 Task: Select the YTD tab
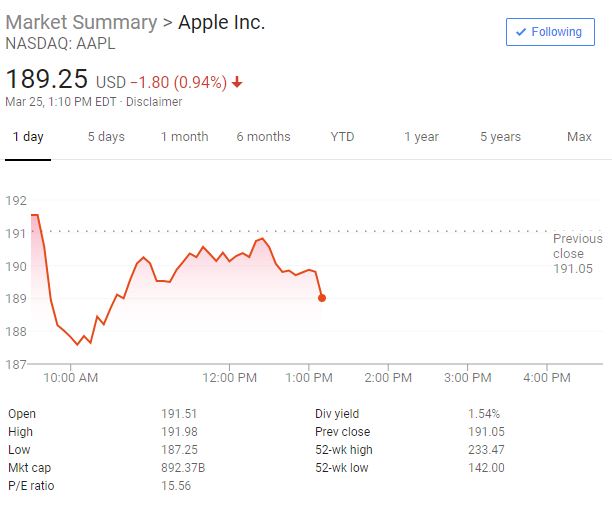click(342, 137)
